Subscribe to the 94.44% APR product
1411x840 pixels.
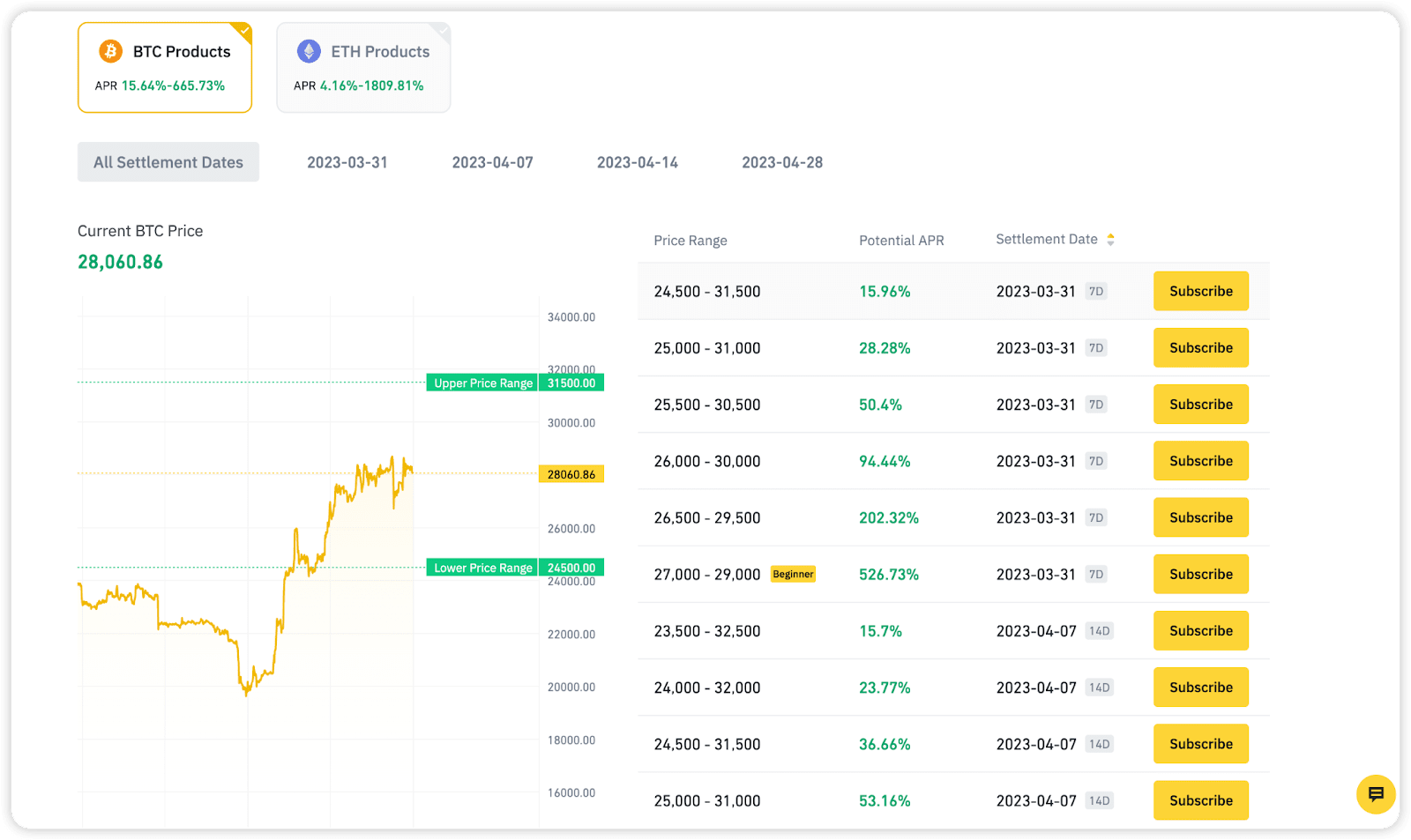(1200, 461)
